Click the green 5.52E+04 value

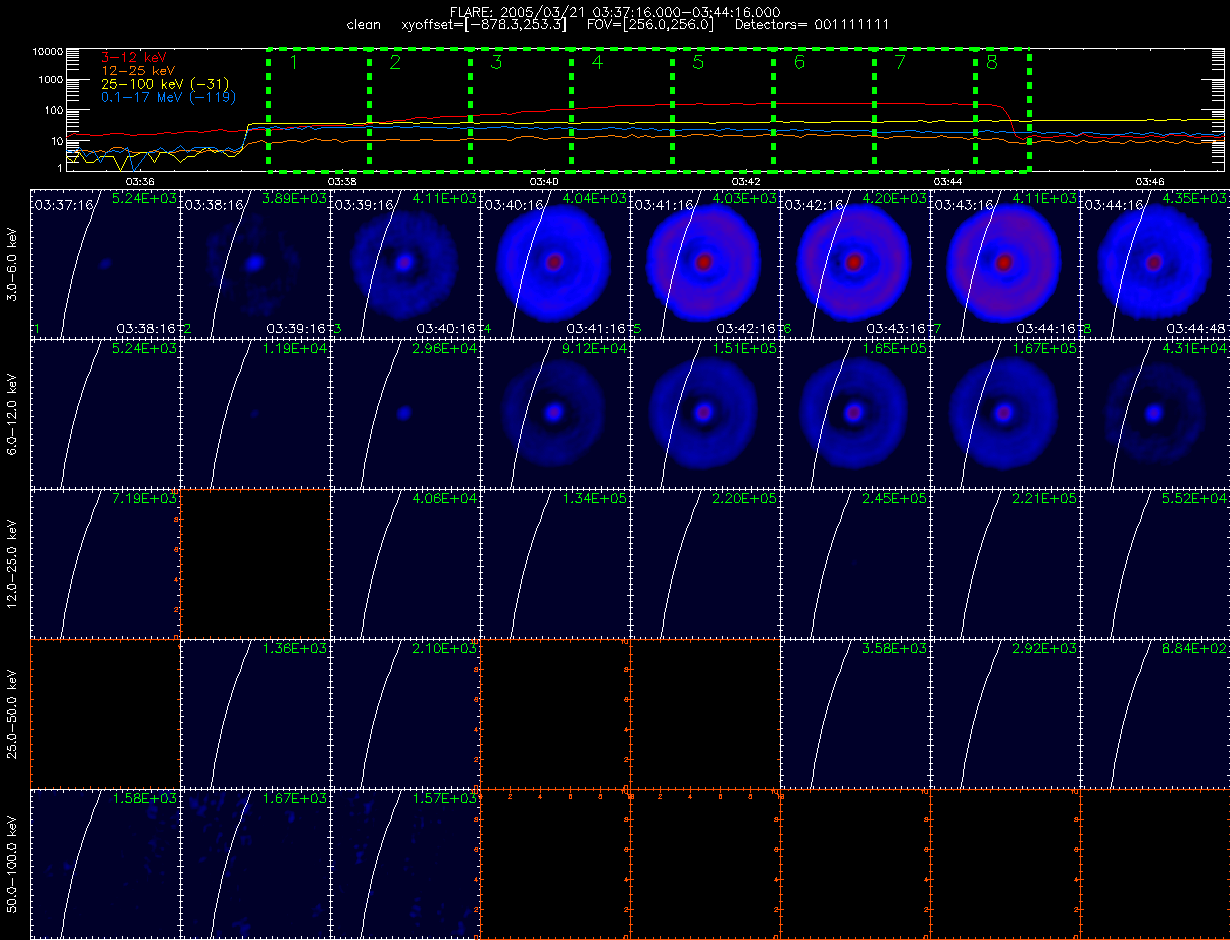pos(1195,499)
